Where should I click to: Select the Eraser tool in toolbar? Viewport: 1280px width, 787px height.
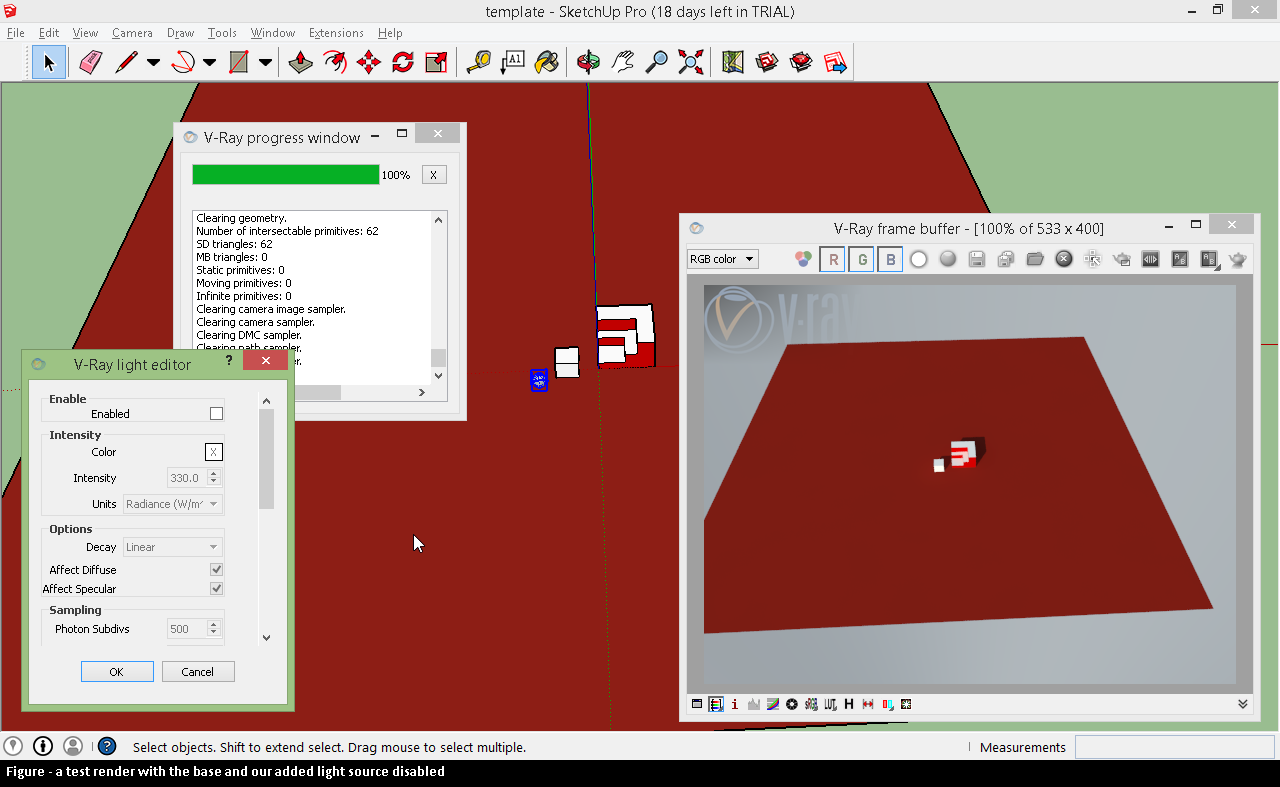pos(90,63)
